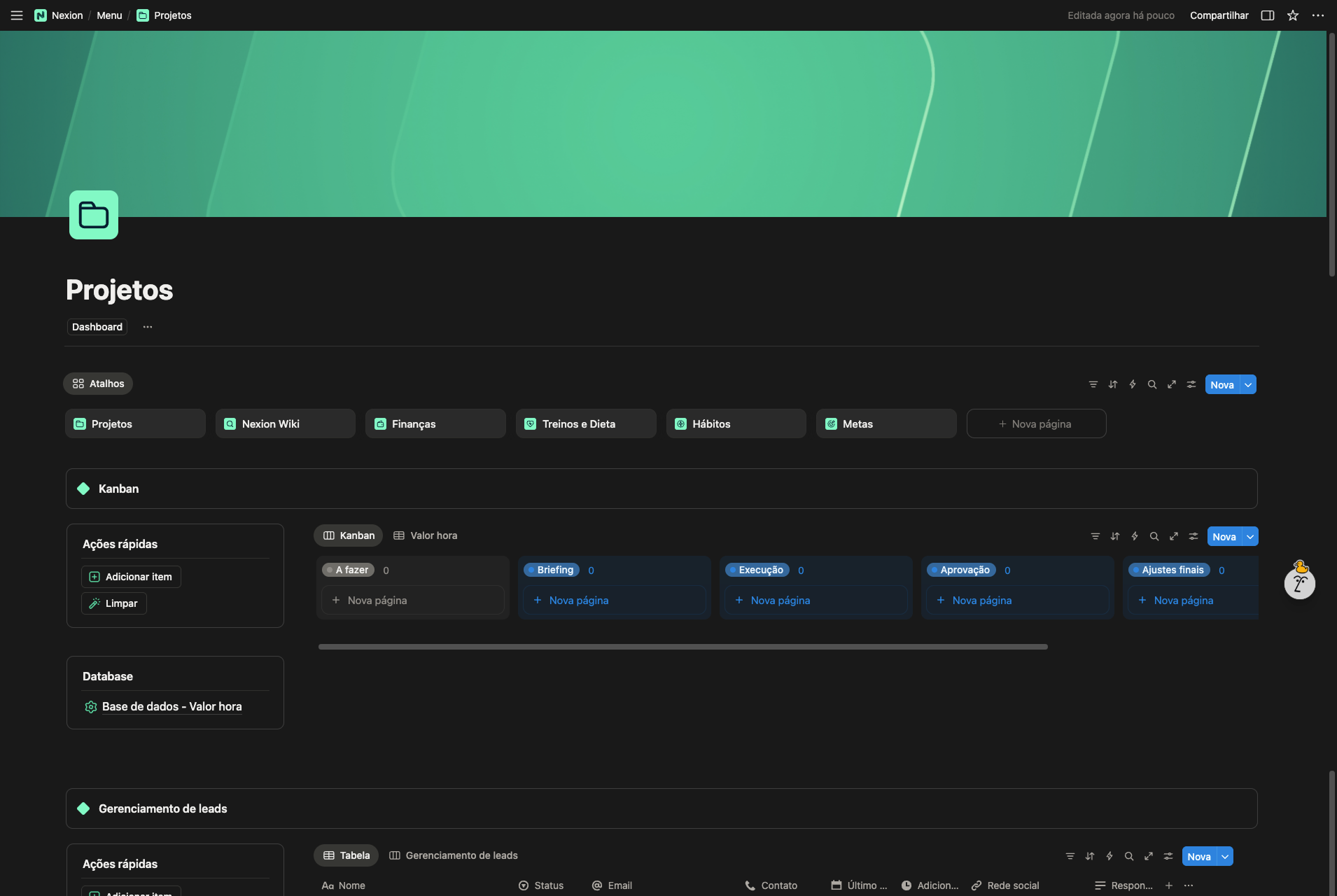1337x896 pixels.
Task: Click the Kanban horizontal scrollbar
Action: [682, 647]
